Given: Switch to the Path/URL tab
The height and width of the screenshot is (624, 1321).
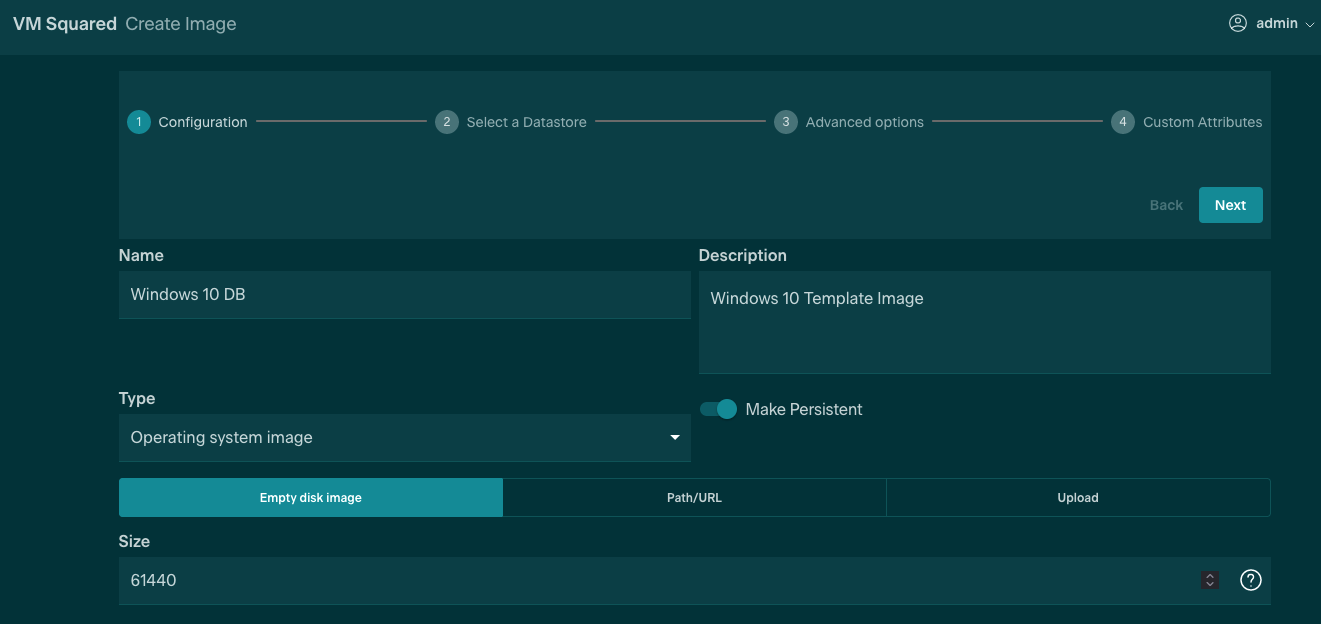Looking at the screenshot, I should 694,498.
